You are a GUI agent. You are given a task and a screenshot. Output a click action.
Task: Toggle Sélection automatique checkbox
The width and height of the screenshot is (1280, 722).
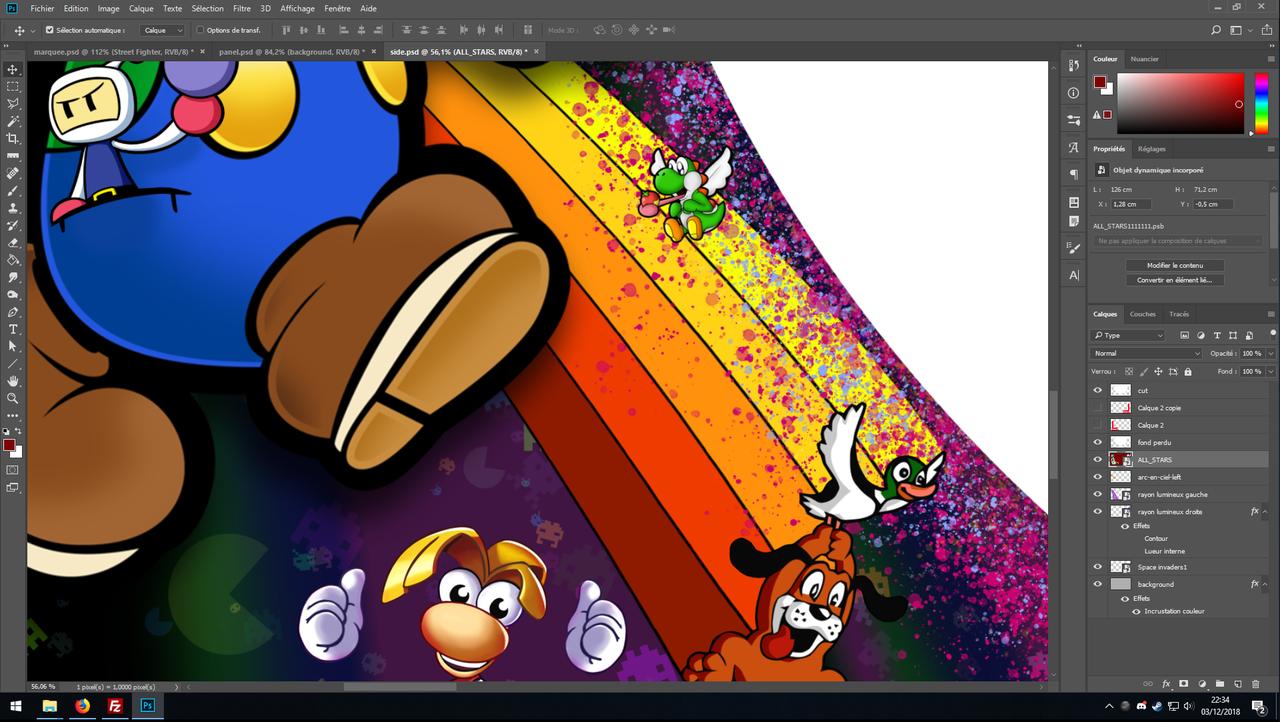coord(50,30)
